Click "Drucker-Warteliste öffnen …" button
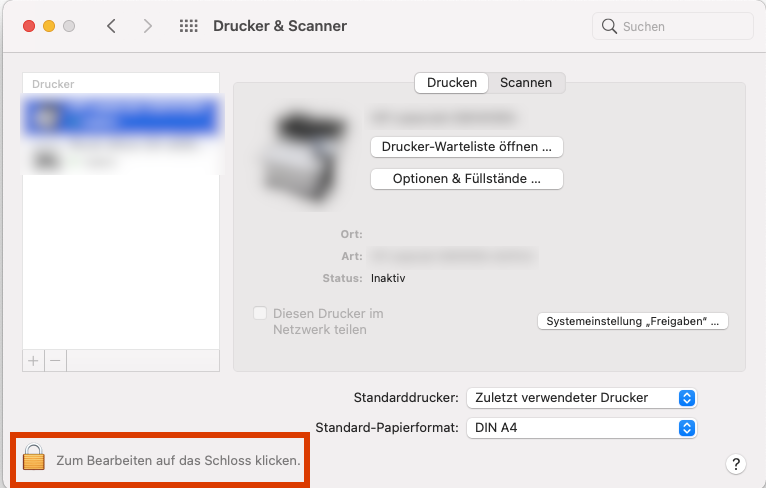Viewport: 766px width, 488px height. coord(467,147)
